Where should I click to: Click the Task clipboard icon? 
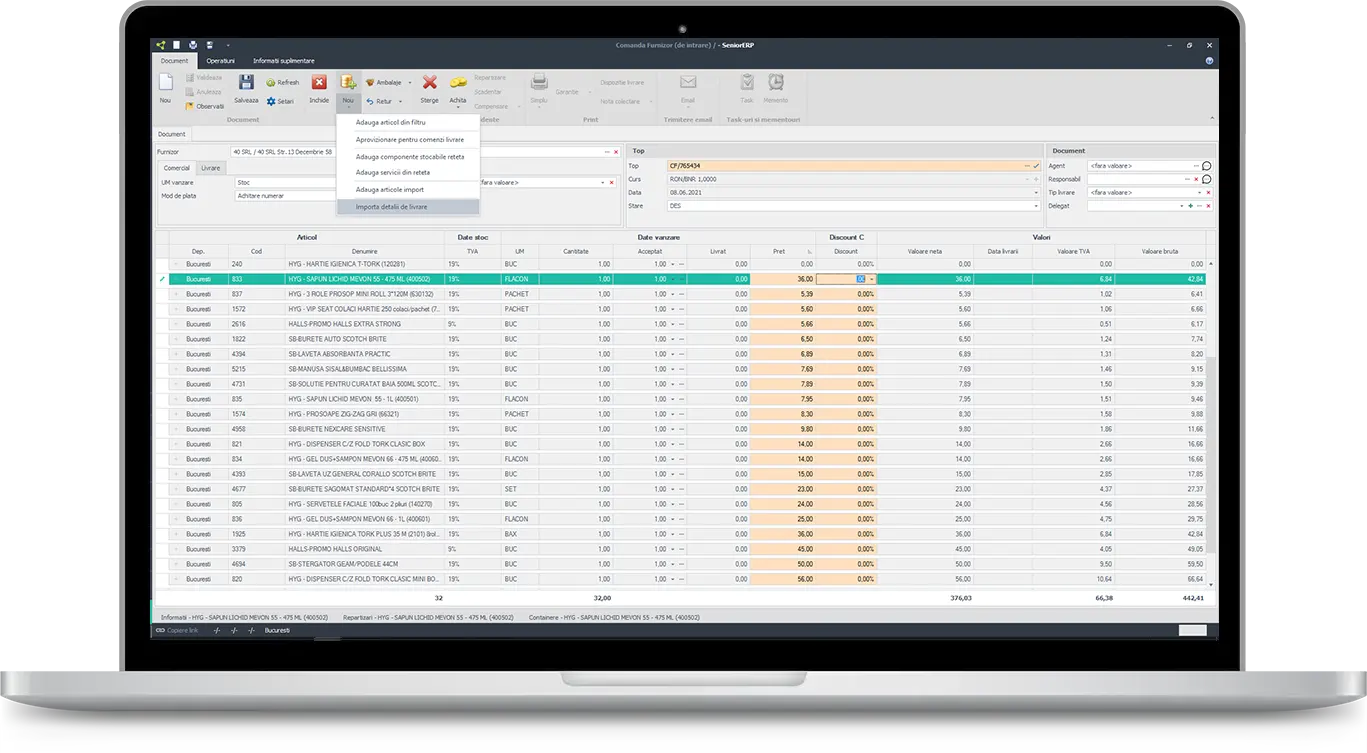tap(747, 83)
